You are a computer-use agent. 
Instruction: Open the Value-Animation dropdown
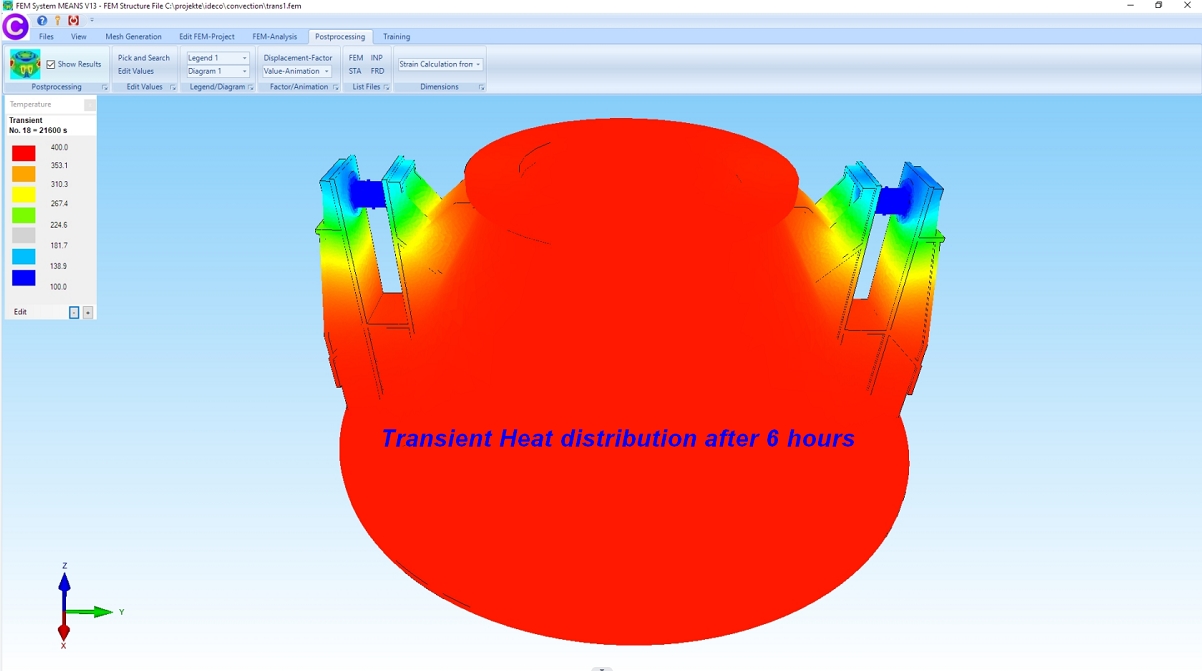click(296, 71)
